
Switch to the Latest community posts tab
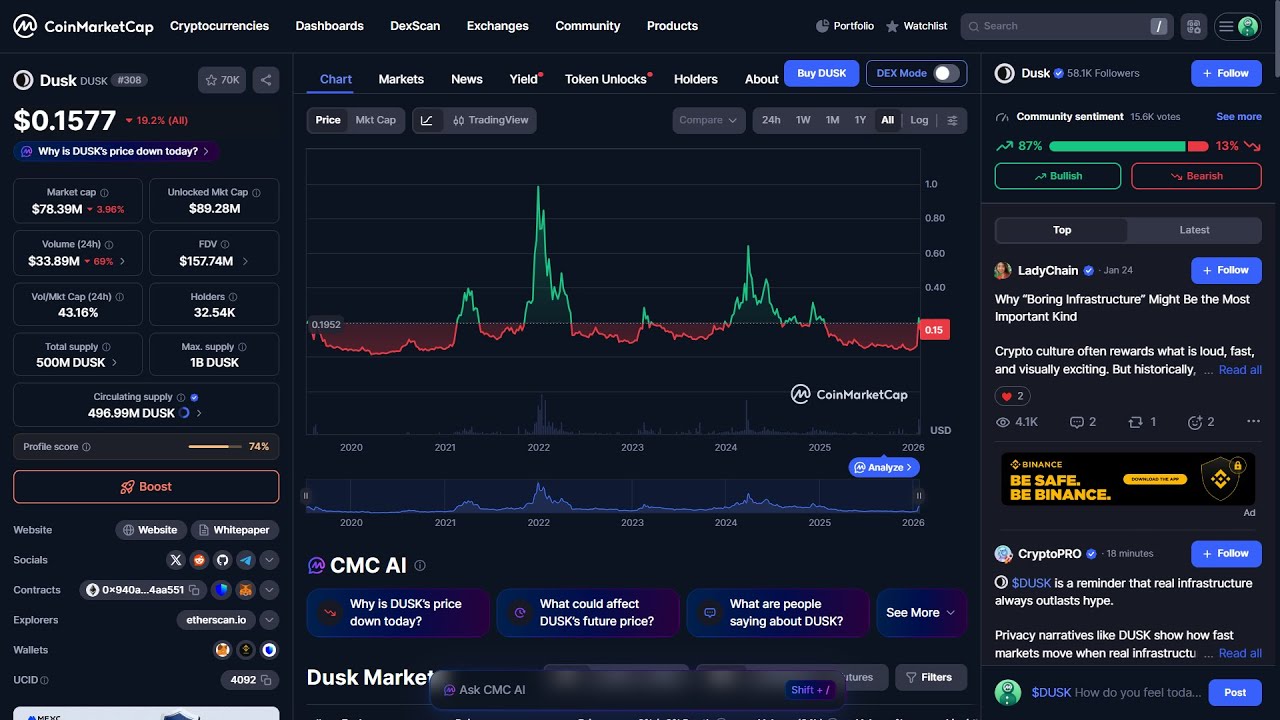coord(1194,230)
